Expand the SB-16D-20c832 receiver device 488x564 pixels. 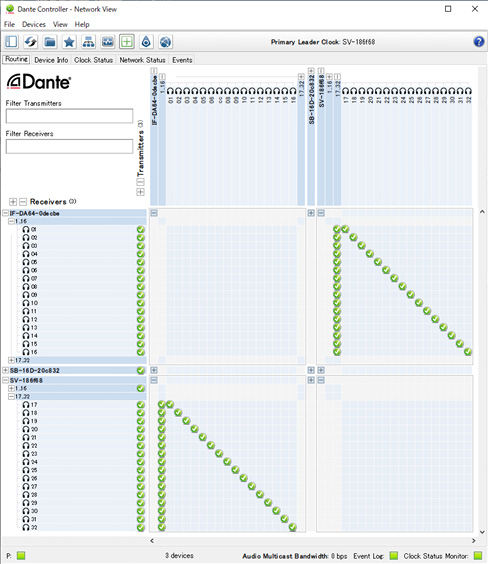tap(5, 370)
